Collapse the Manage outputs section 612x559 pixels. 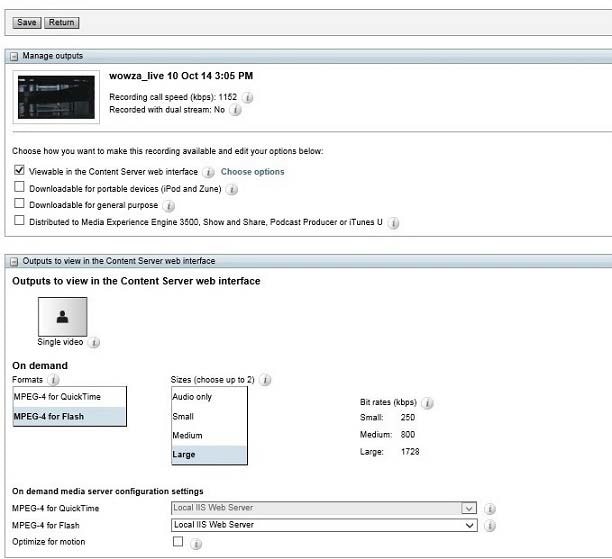tap(14, 56)
